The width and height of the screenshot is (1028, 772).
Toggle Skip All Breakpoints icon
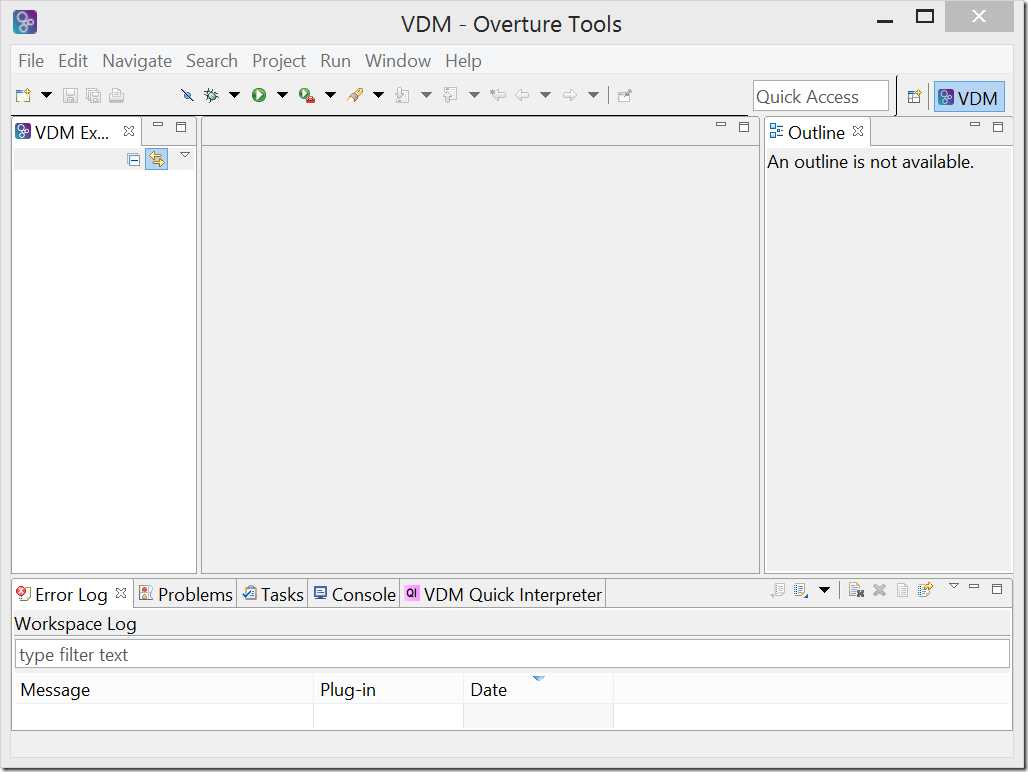(188, 96)
